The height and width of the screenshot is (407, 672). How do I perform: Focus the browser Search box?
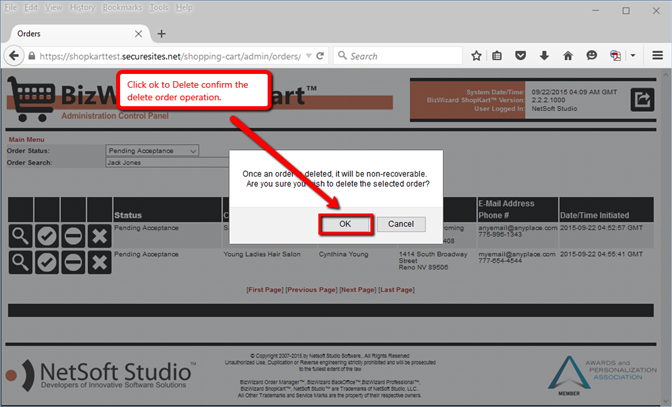pyautogui.click(x=398, y=56)
